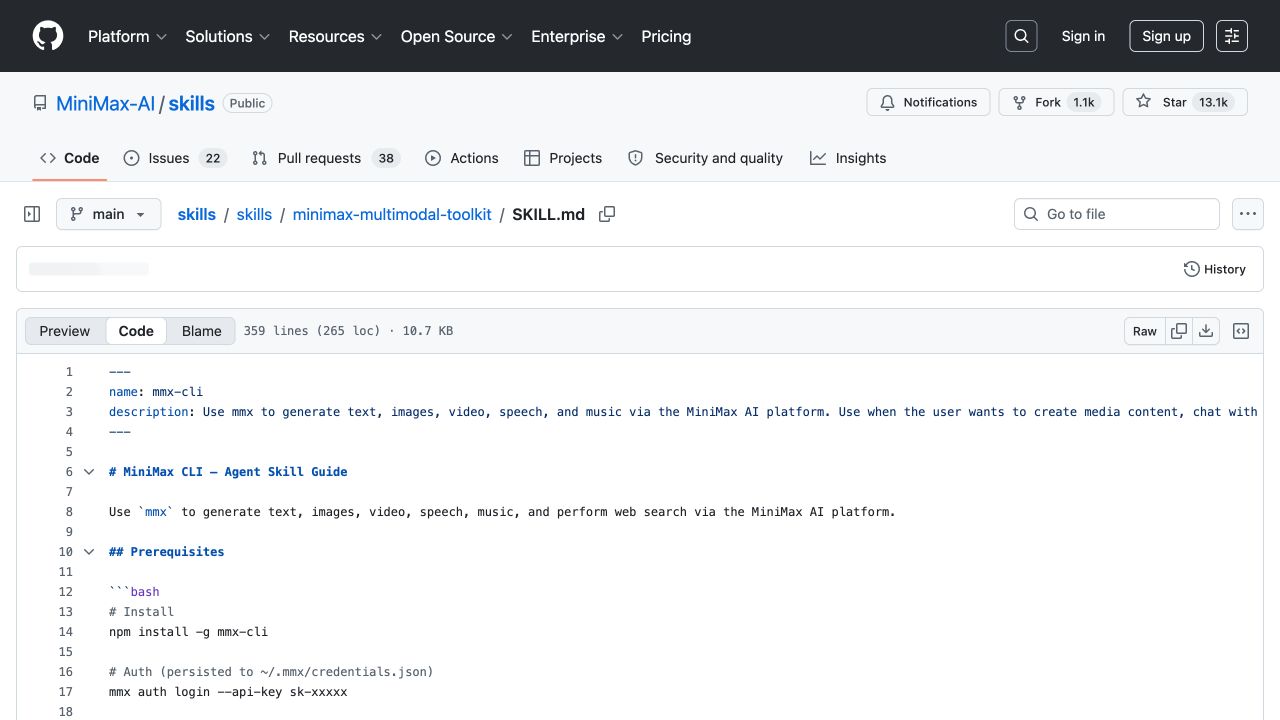The width and height of the screenshot is (1280, 720).
Task: Open symbols panel icon
Action: pyautogui.click(x=1241, y=331)
